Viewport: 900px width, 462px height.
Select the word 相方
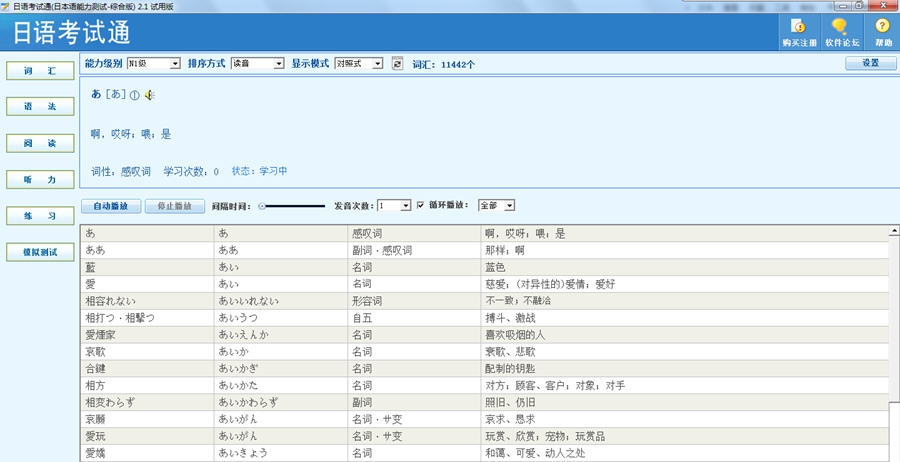pyautogui.click(x=95, y=386)
